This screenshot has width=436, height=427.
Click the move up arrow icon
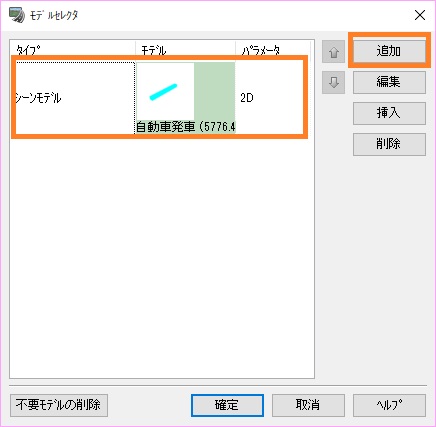333,52
